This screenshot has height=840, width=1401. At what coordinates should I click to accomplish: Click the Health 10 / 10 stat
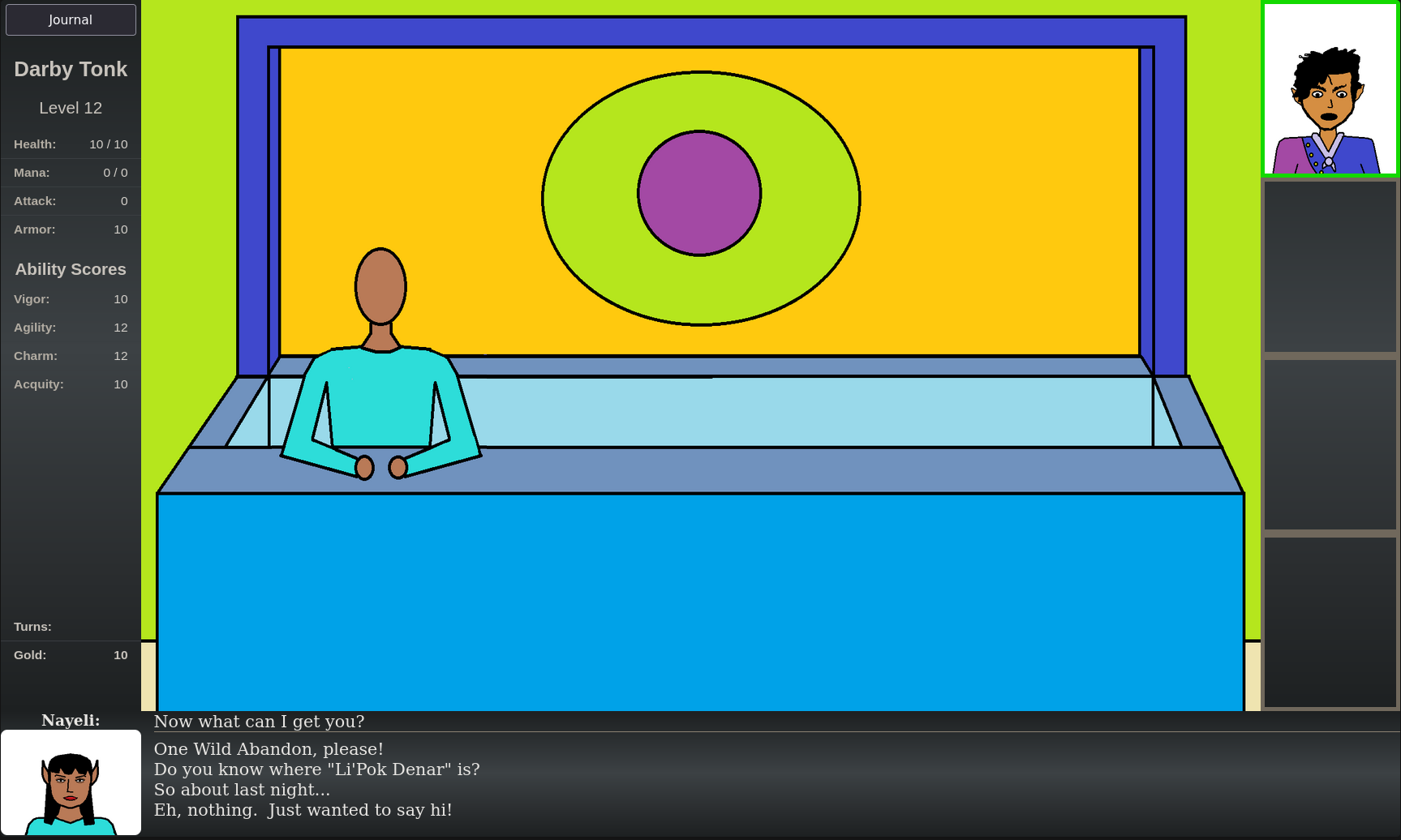click(71, 144)
